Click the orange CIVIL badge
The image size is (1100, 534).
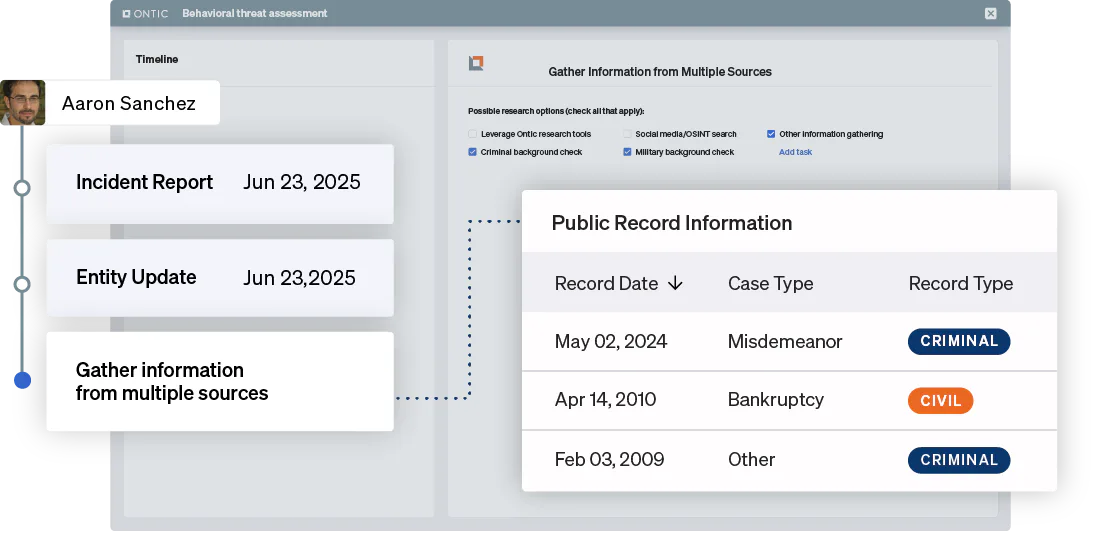tap(940, 401)
